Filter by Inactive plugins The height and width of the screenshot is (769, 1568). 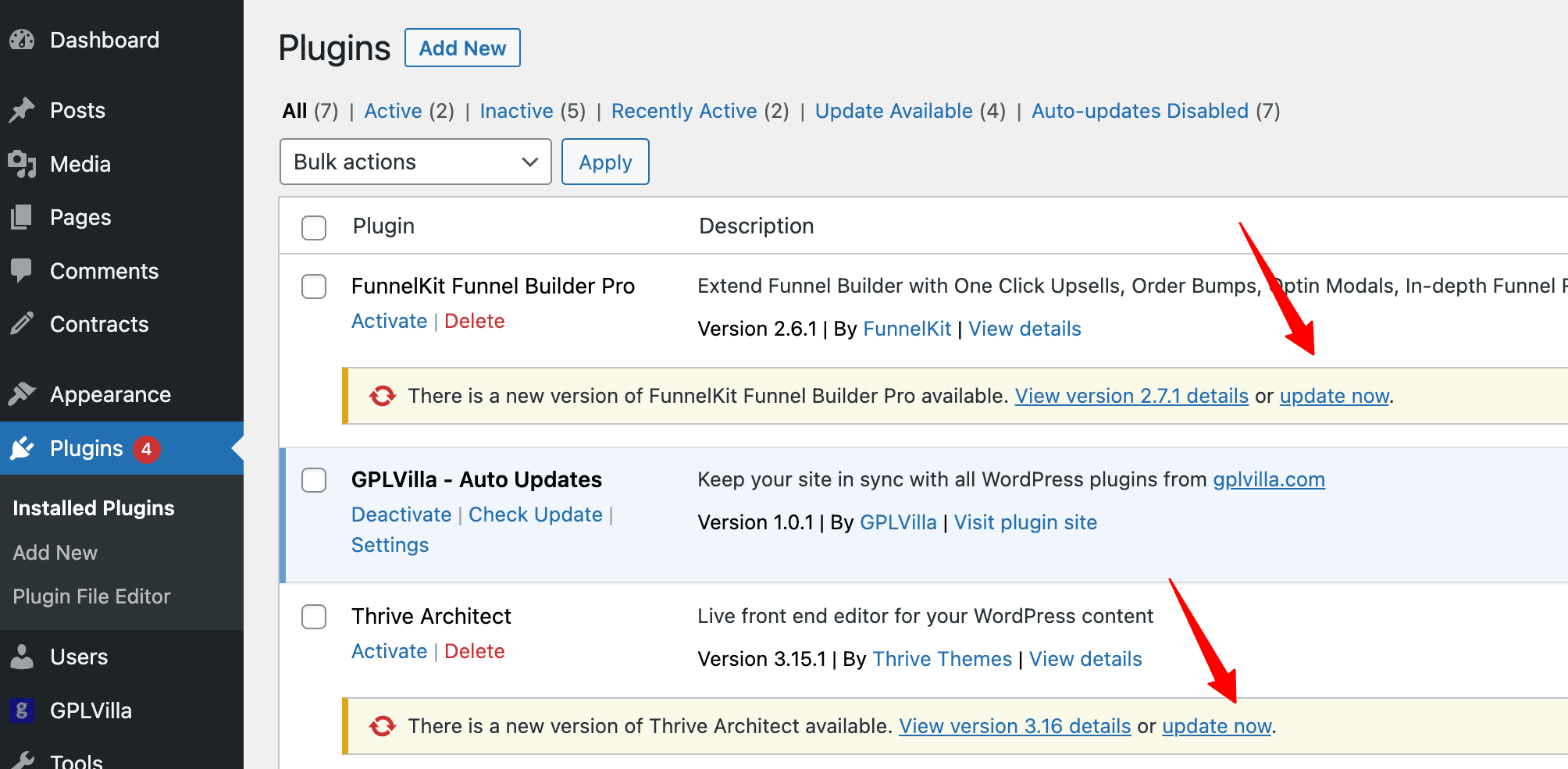516,111
